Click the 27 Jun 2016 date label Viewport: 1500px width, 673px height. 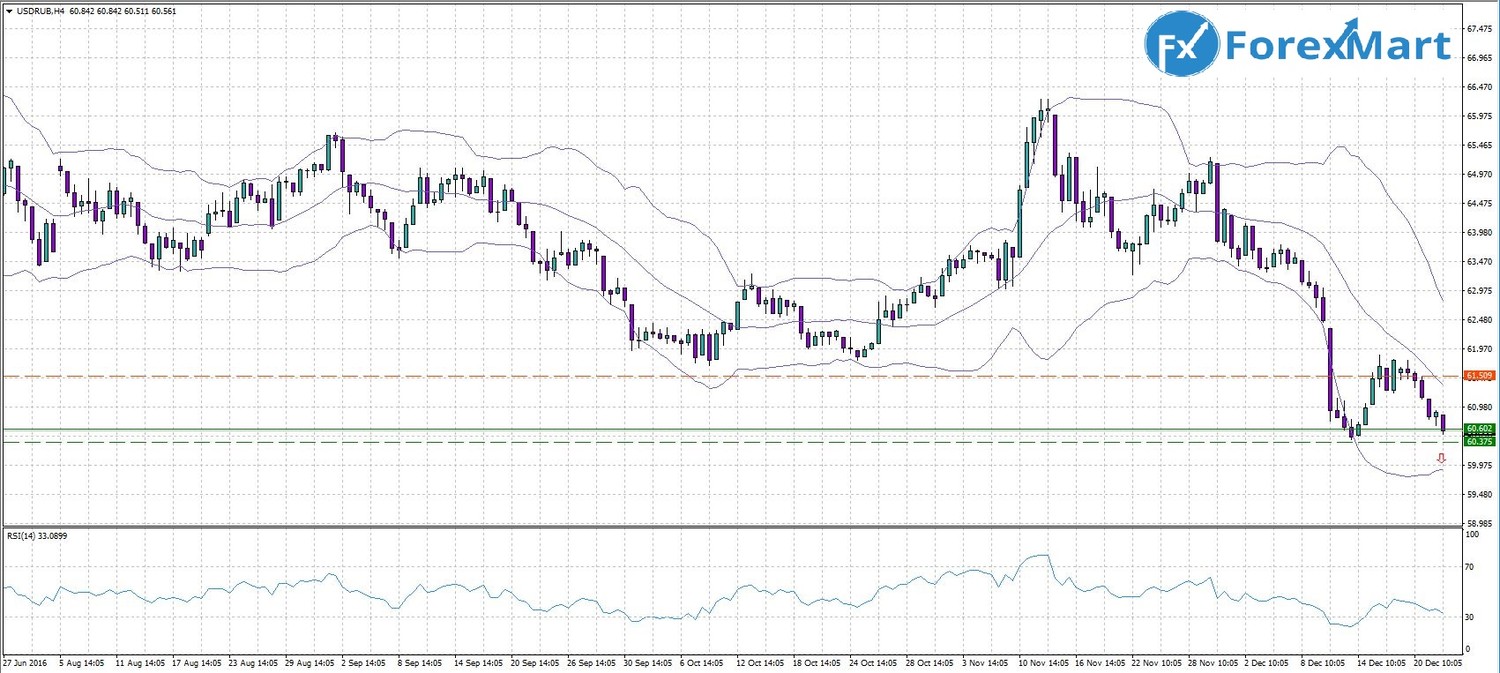(26, 662)
